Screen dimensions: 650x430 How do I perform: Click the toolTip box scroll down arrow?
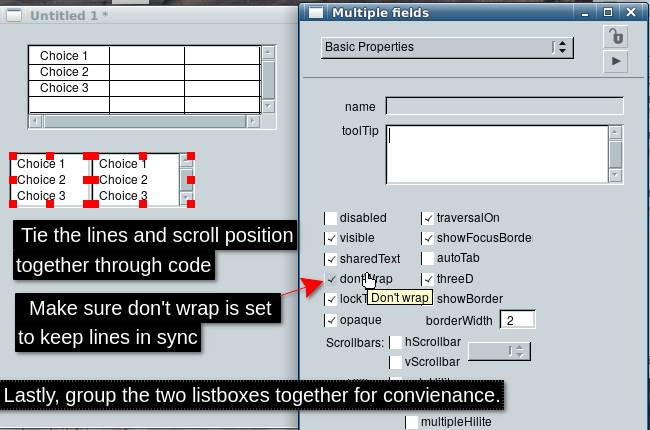click(616, 176)
